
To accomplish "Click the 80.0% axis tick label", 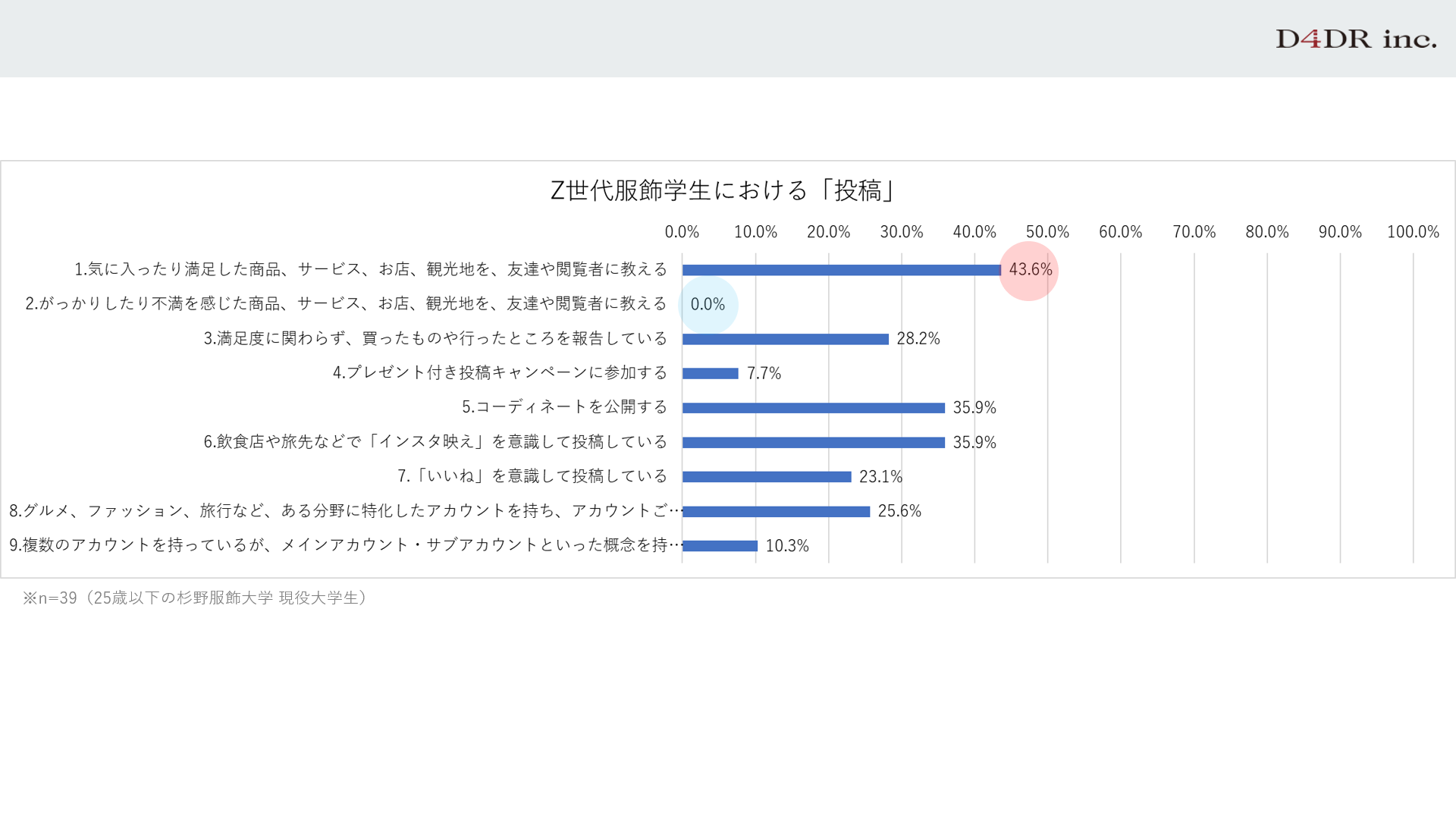I will pos(1267,232).
